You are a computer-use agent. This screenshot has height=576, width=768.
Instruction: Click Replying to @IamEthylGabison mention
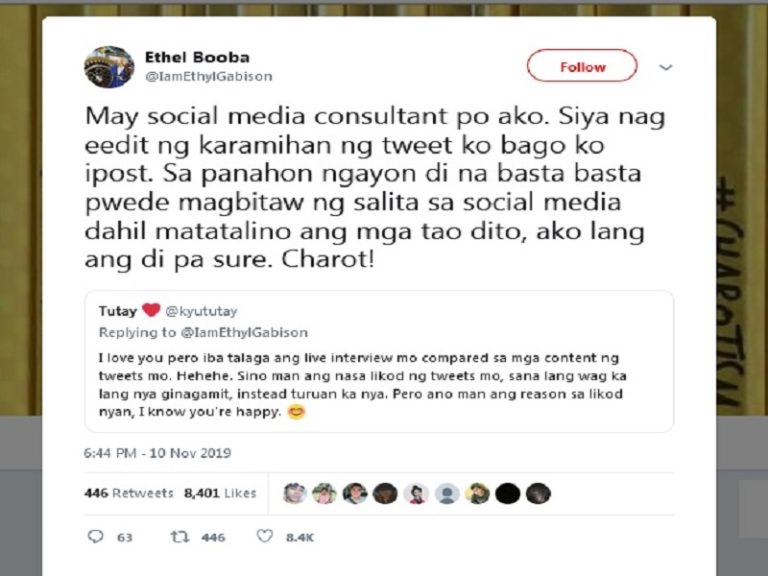(244, 333)
